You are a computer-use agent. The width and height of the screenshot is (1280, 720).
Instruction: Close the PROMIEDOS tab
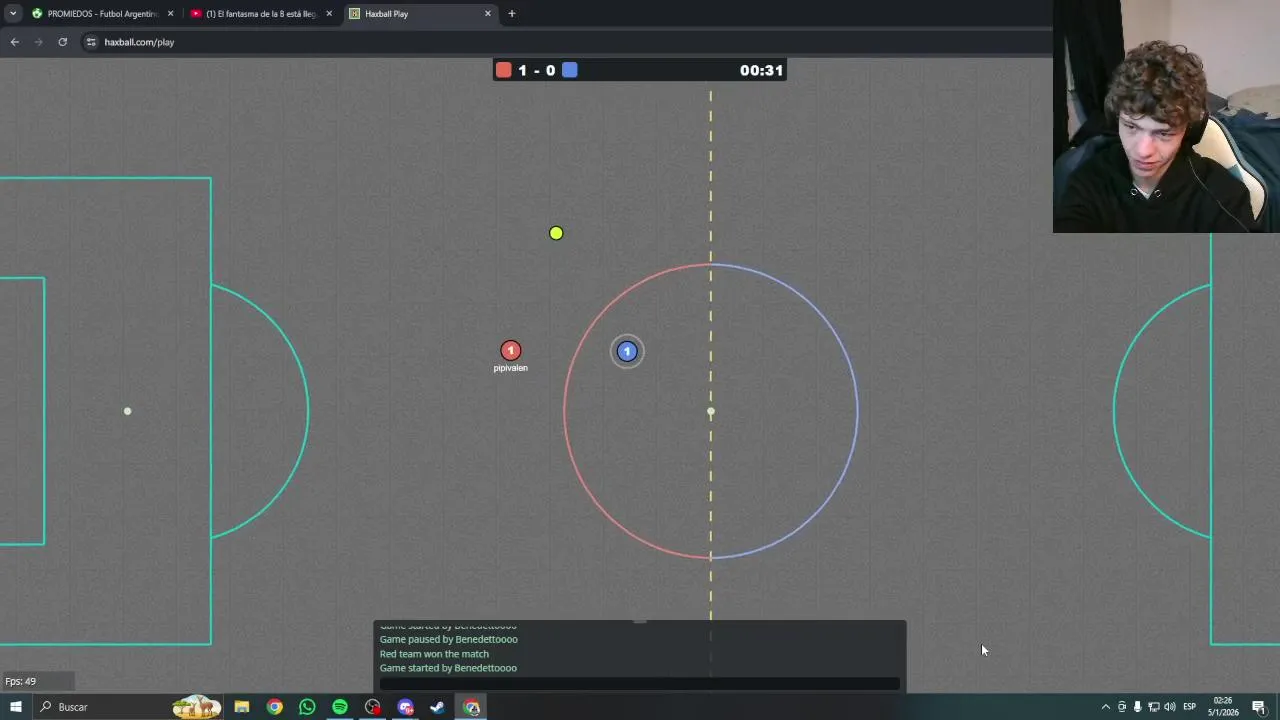[x=170, y=14]
